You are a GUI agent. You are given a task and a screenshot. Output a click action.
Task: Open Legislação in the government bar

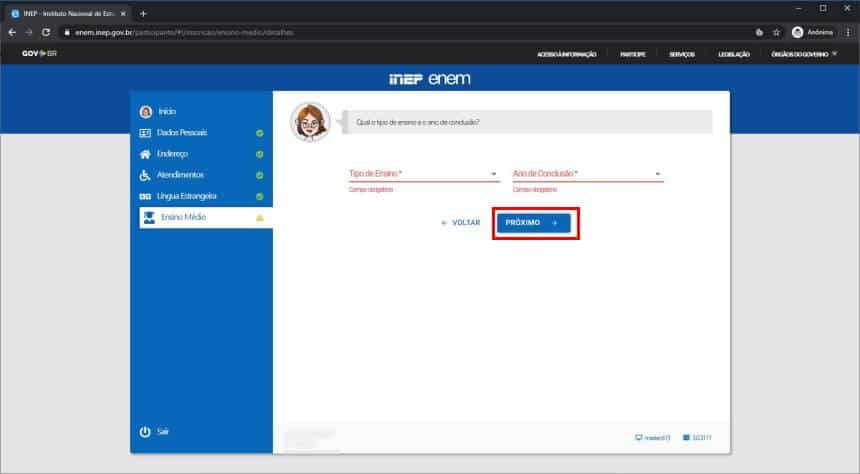pos(734,54)
